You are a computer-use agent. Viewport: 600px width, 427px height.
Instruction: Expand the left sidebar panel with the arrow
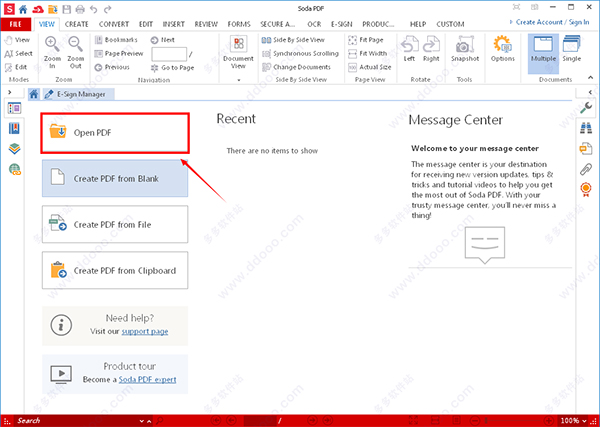coord(10,92)
